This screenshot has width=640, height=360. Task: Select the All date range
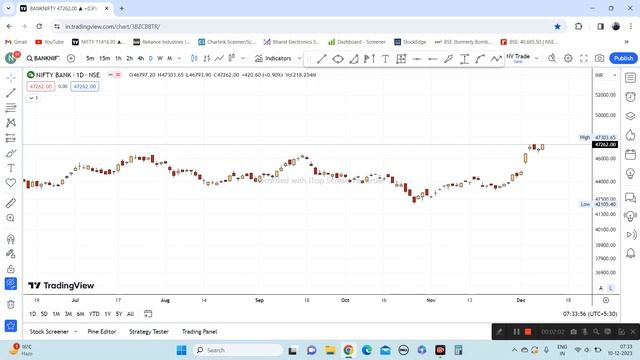pyautogui.click(x=131, y=314)
